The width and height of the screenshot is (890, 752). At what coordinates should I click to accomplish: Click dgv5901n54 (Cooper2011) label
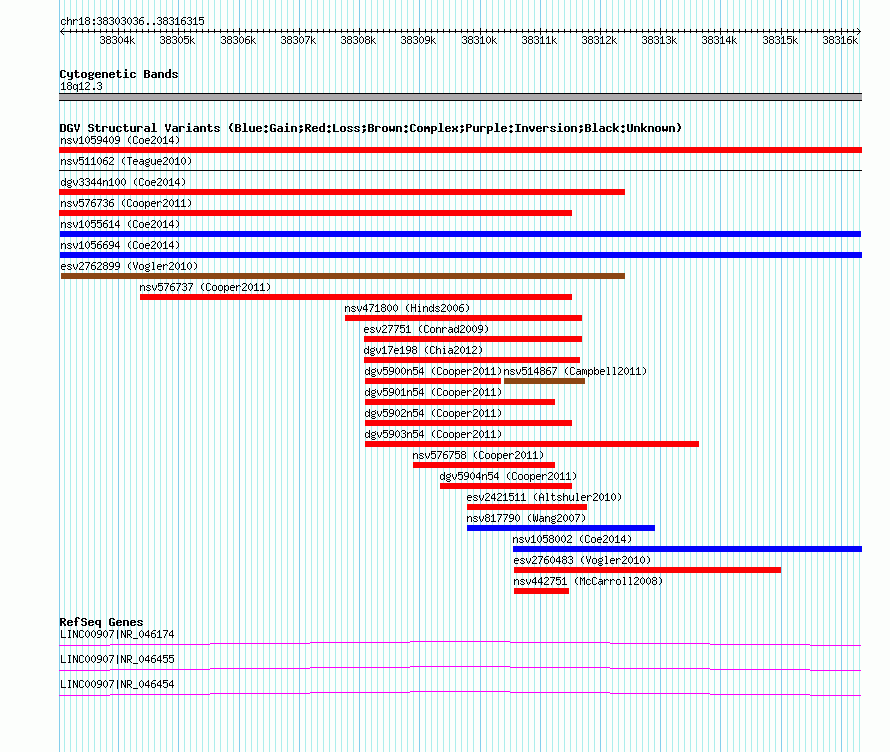(x=433, y=392)
